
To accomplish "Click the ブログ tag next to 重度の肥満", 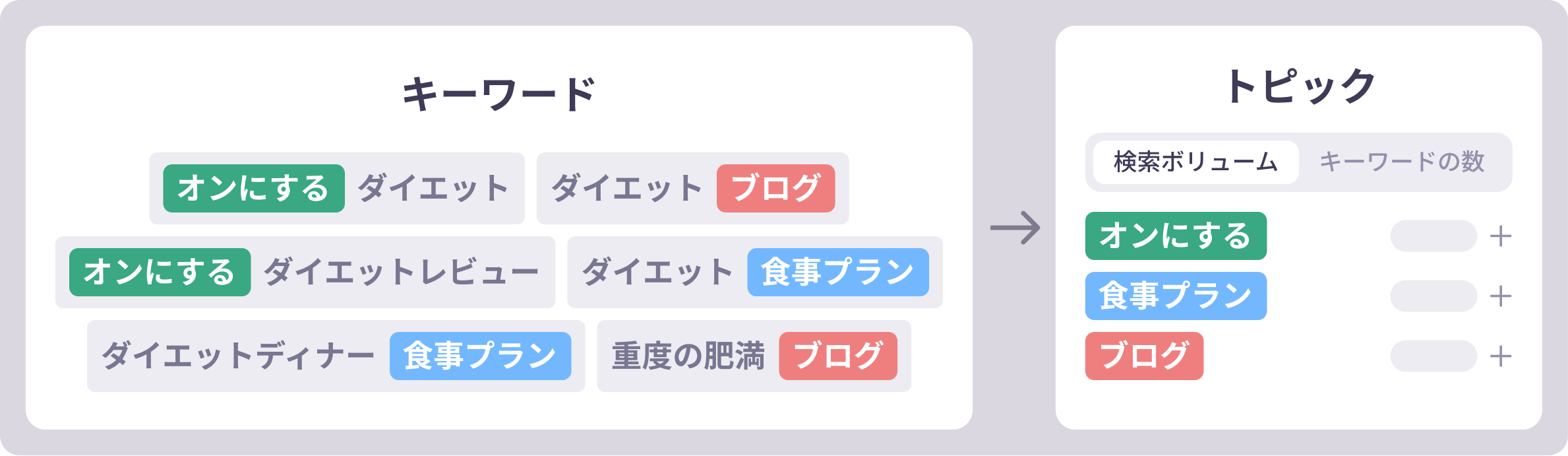I will click(837, 356).
